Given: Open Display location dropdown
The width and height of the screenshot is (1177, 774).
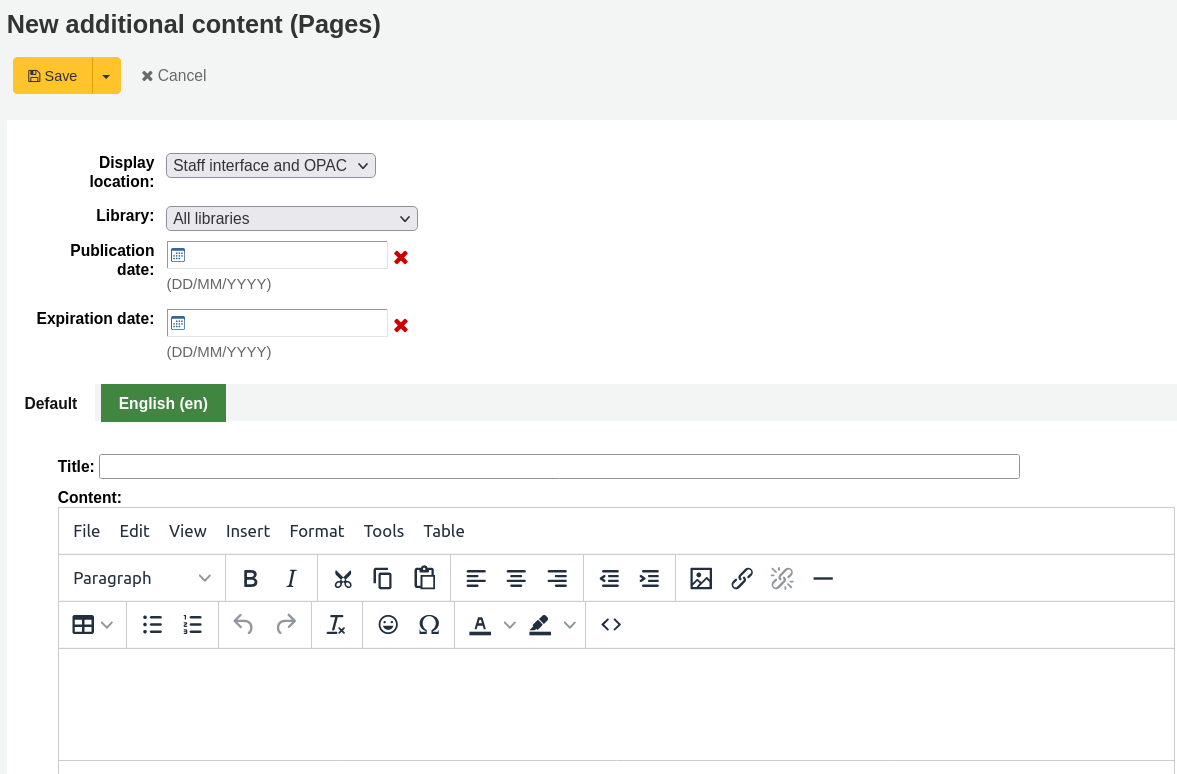Looking at the screenshot, I should [271, 165].
